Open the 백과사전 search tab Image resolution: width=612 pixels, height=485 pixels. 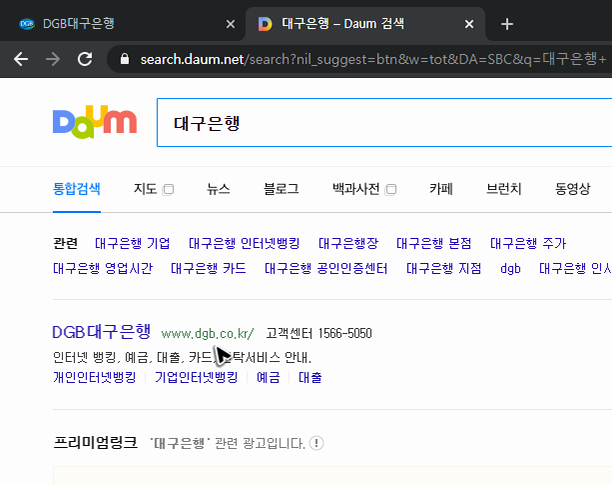(x=356, y=189)
